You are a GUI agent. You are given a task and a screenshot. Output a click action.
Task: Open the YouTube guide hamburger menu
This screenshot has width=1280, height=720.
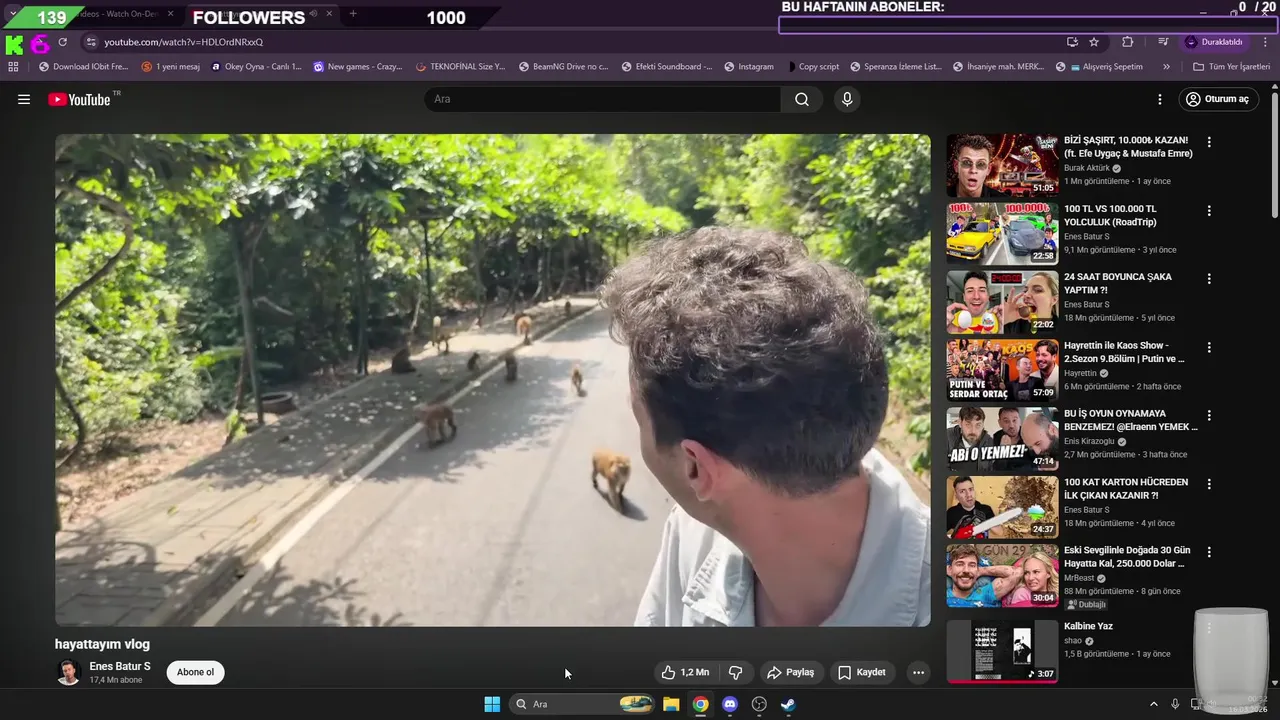[24, 99]
